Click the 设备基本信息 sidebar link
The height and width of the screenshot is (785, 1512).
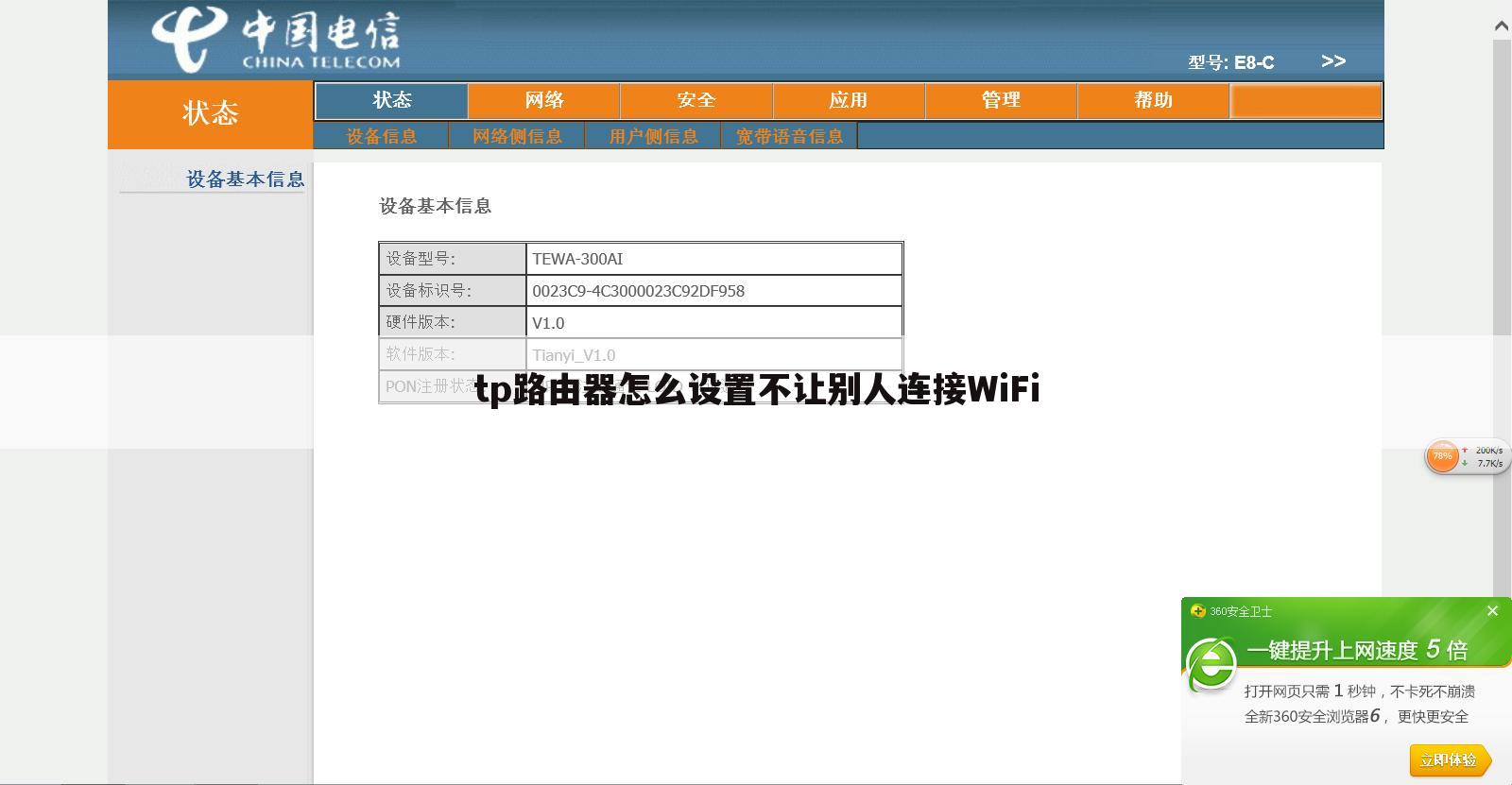click(x=245, y=179)
